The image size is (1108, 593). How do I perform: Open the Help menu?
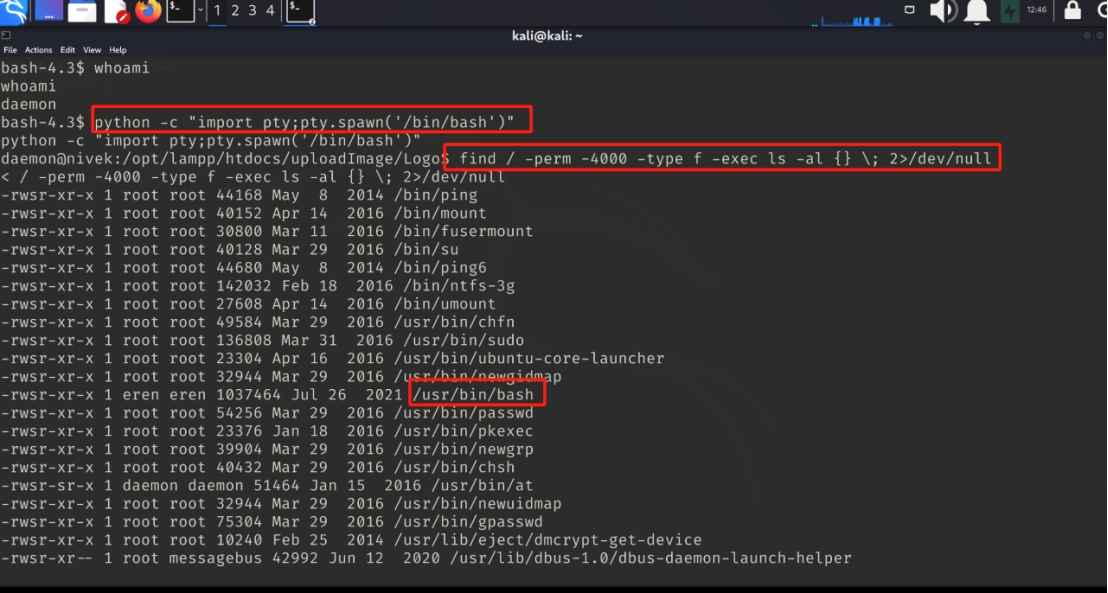pyautogui.click(x=117, y=50)
